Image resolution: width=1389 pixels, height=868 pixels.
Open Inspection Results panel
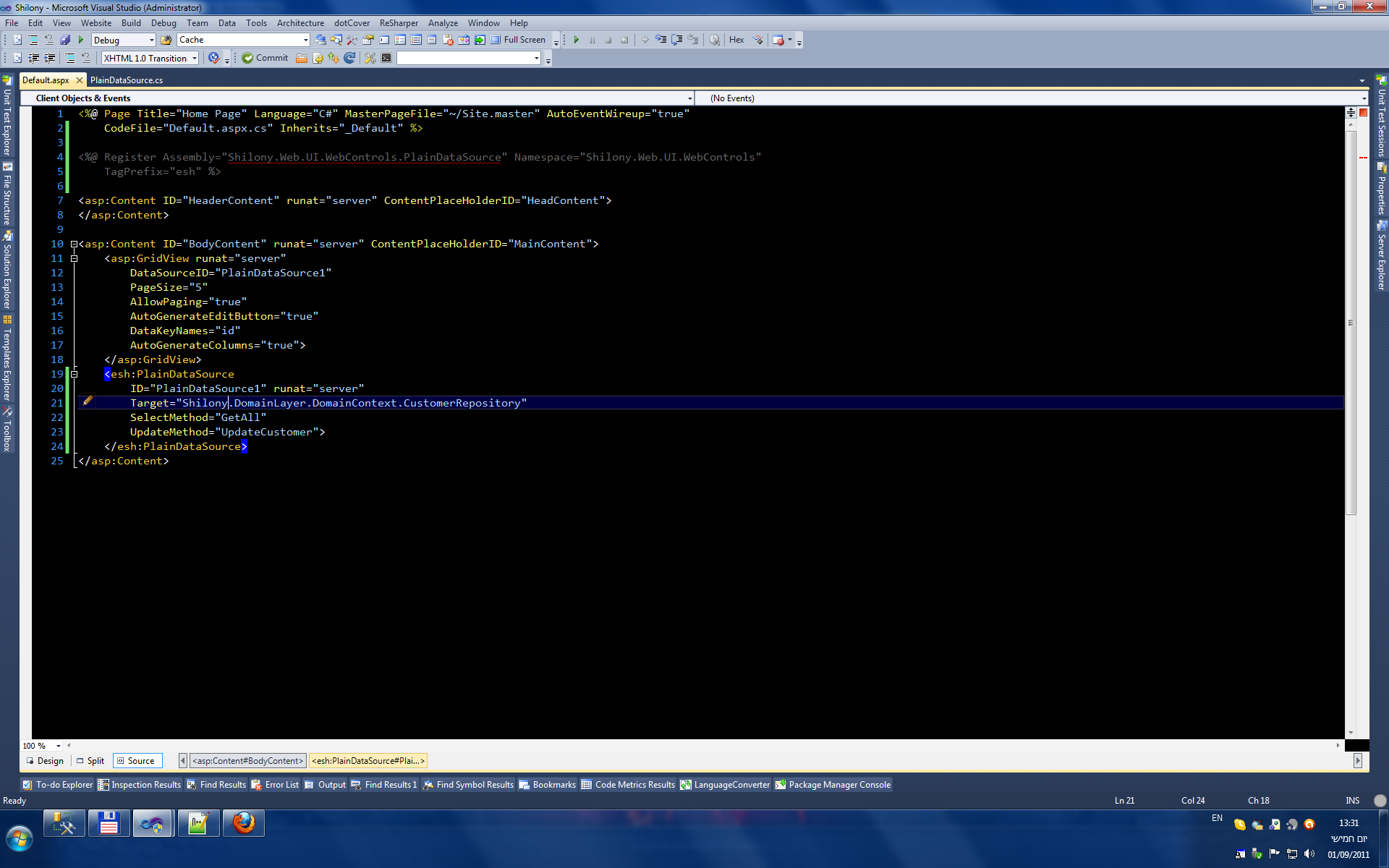click(140, 785)
